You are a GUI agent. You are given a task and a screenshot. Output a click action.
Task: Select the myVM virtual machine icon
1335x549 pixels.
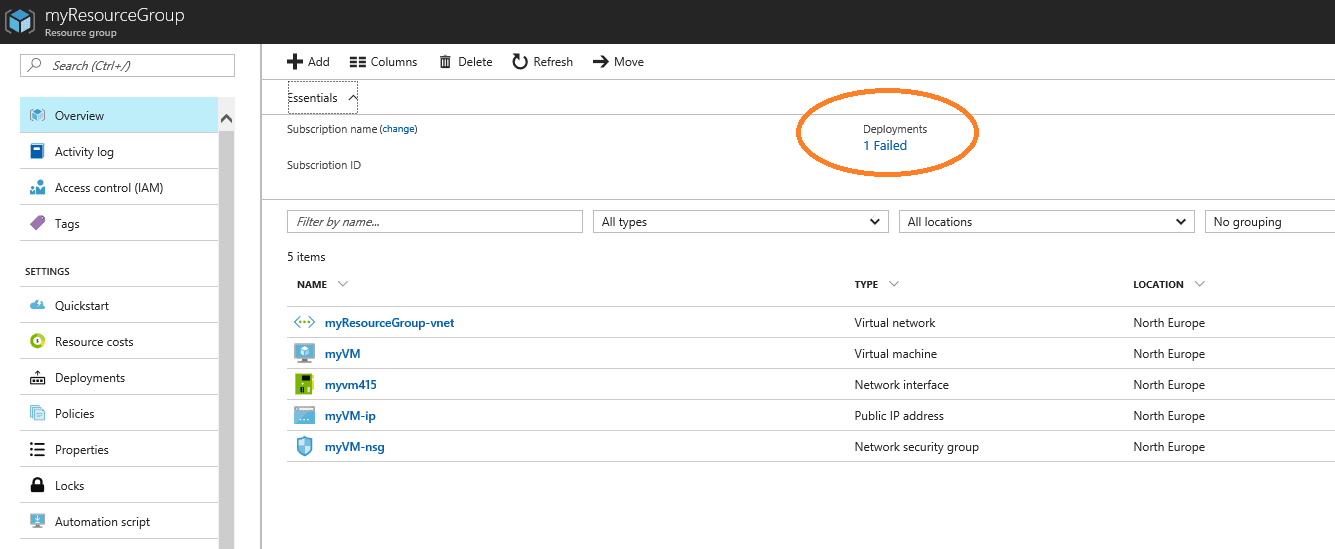click(304, 354)
